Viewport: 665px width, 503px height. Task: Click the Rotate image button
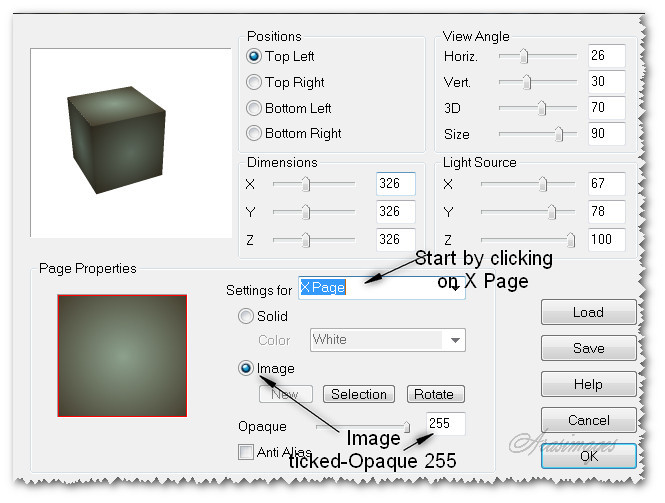pos(434,394)
